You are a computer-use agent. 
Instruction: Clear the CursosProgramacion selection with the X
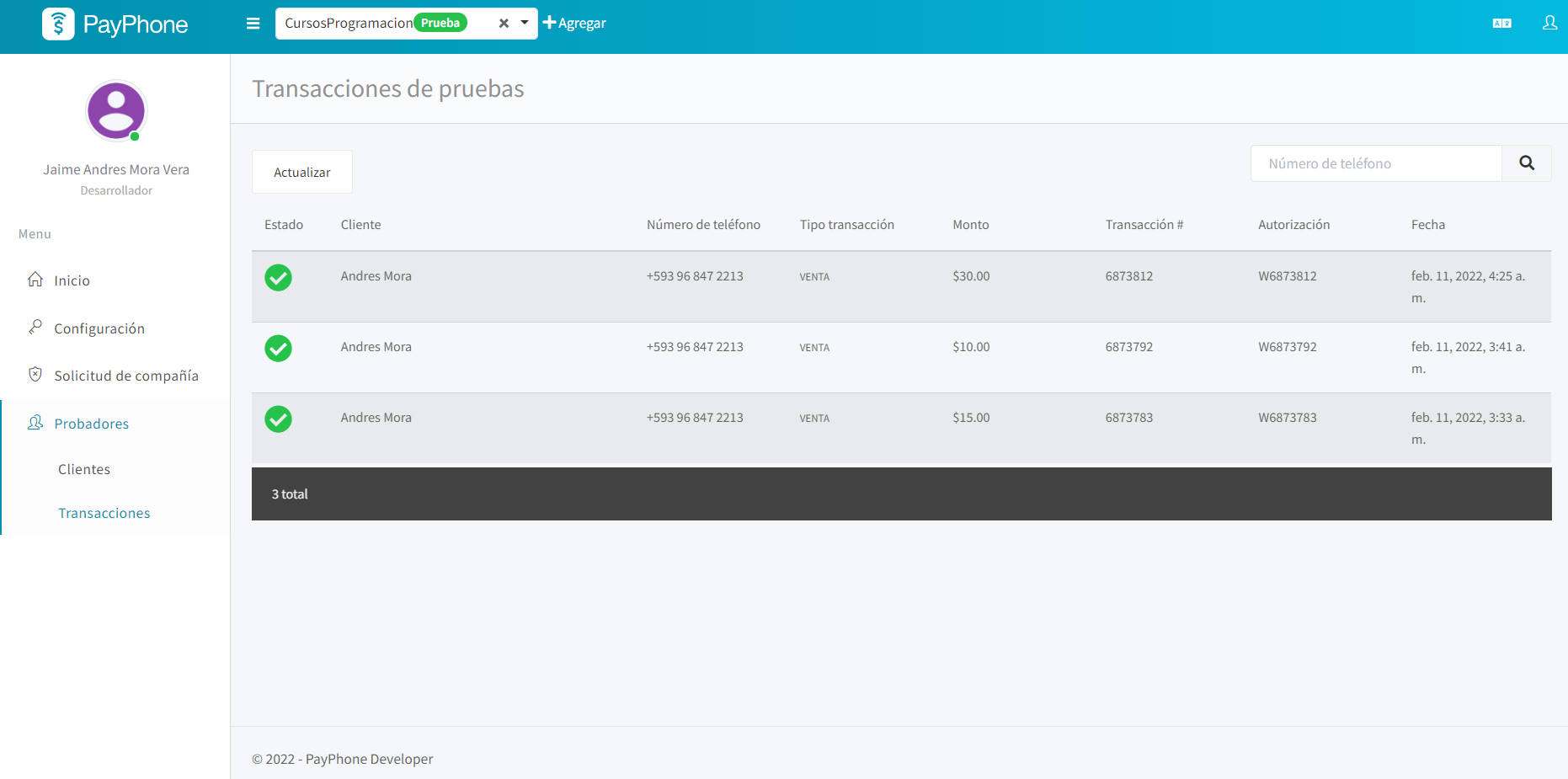pyautogui.click(x=504, y=24)
